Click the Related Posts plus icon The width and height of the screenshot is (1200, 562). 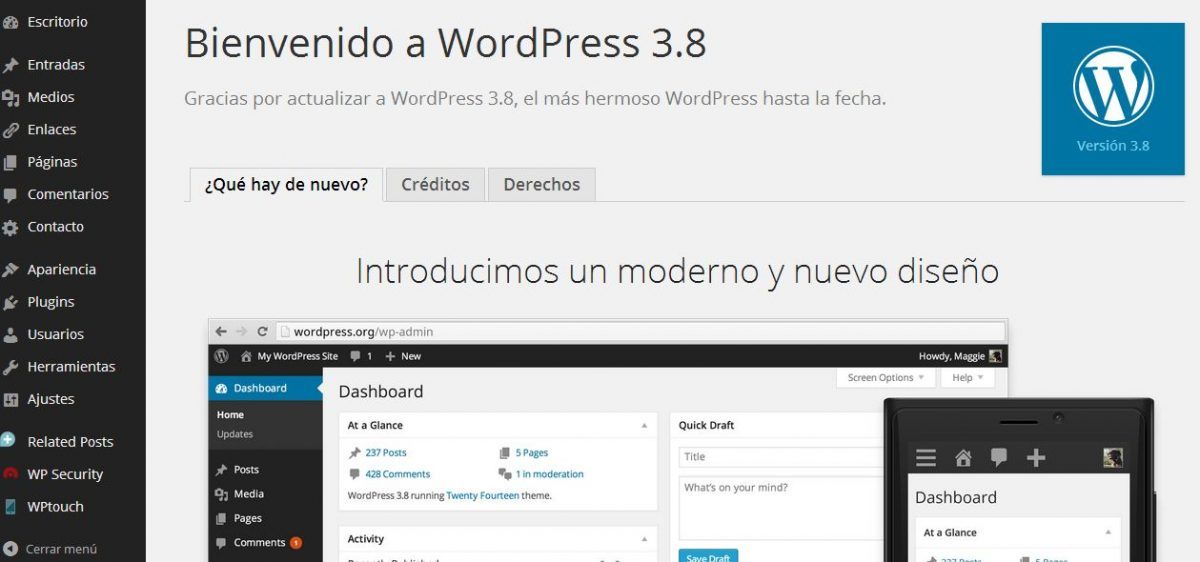point(9,440)
